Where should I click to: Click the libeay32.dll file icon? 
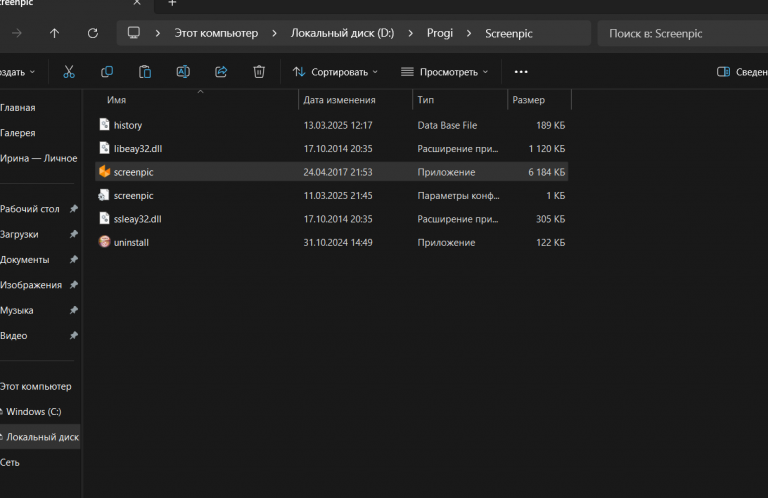[x=104, y=148]
